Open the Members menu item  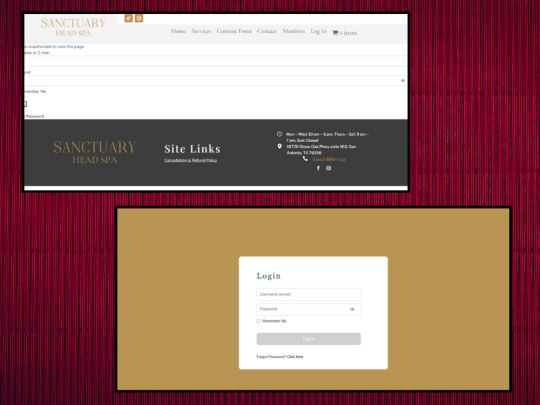294,31
